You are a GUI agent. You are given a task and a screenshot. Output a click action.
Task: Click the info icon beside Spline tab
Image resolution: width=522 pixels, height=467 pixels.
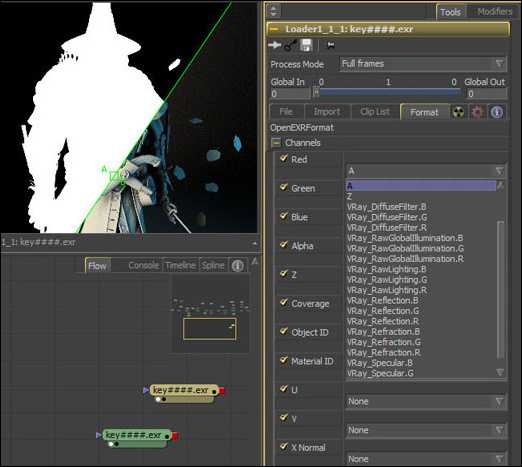coord(237,266)
